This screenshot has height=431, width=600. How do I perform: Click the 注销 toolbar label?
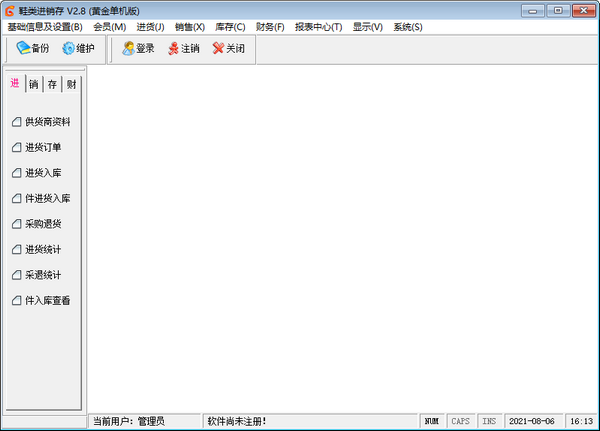pyautogui.click(x=190, y=49)
